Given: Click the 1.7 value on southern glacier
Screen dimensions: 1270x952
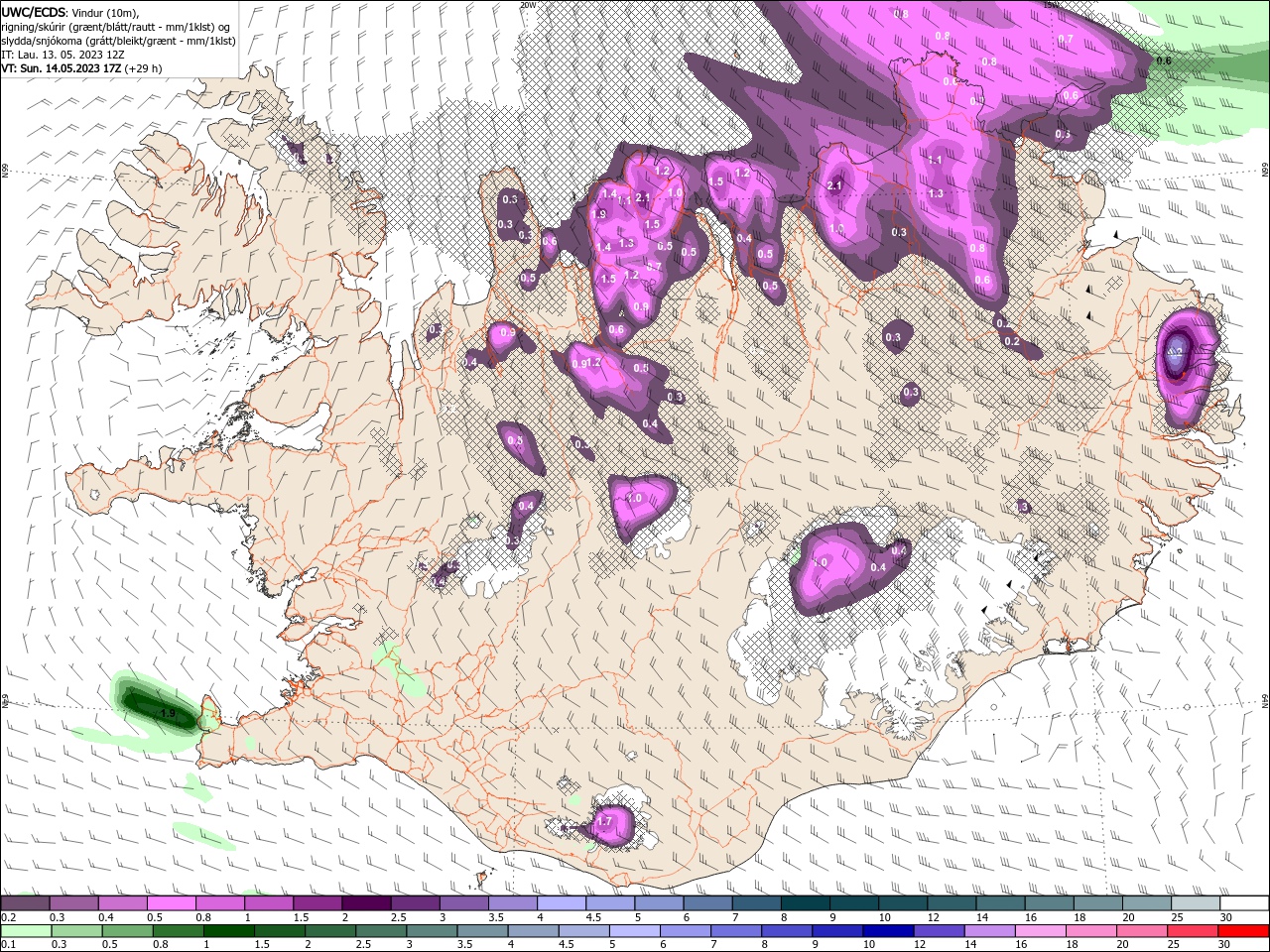Looking at the screenshot, I should (604, 821).
